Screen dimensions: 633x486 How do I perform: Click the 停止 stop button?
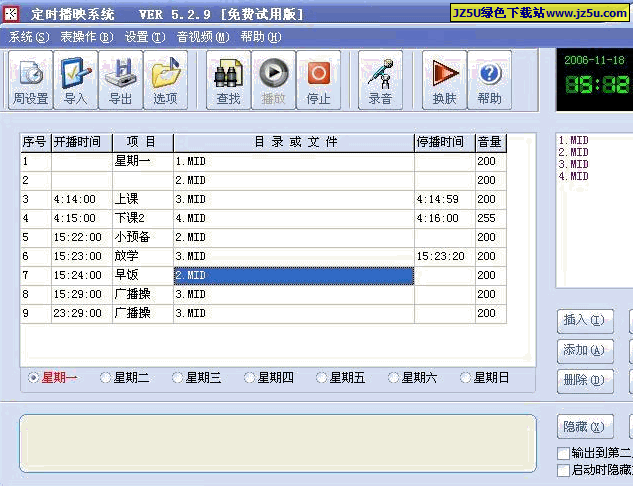[319, 80]
